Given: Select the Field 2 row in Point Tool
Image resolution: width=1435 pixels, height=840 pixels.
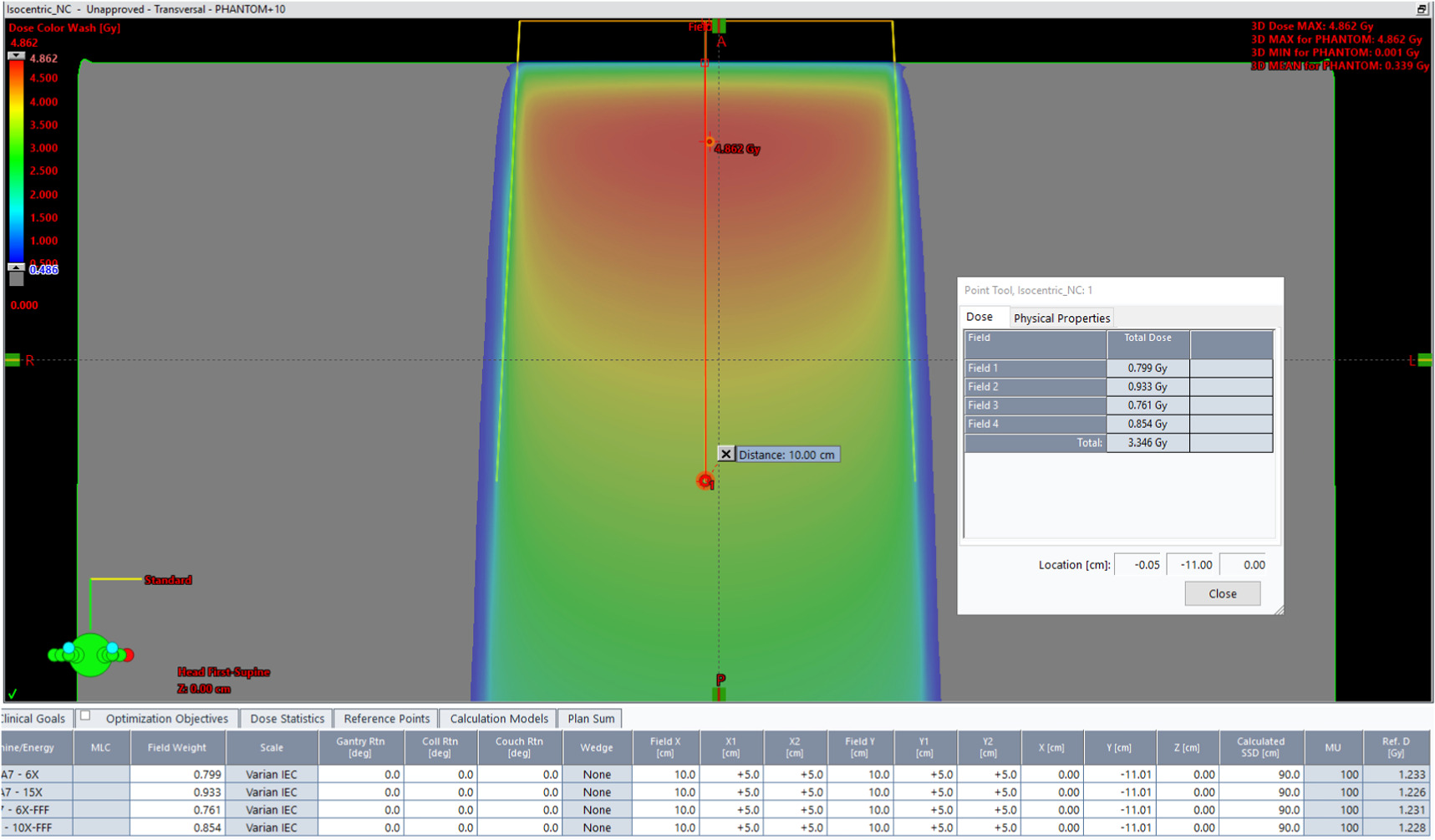Looking at the screenshot, I should [x=1118, y=387].
